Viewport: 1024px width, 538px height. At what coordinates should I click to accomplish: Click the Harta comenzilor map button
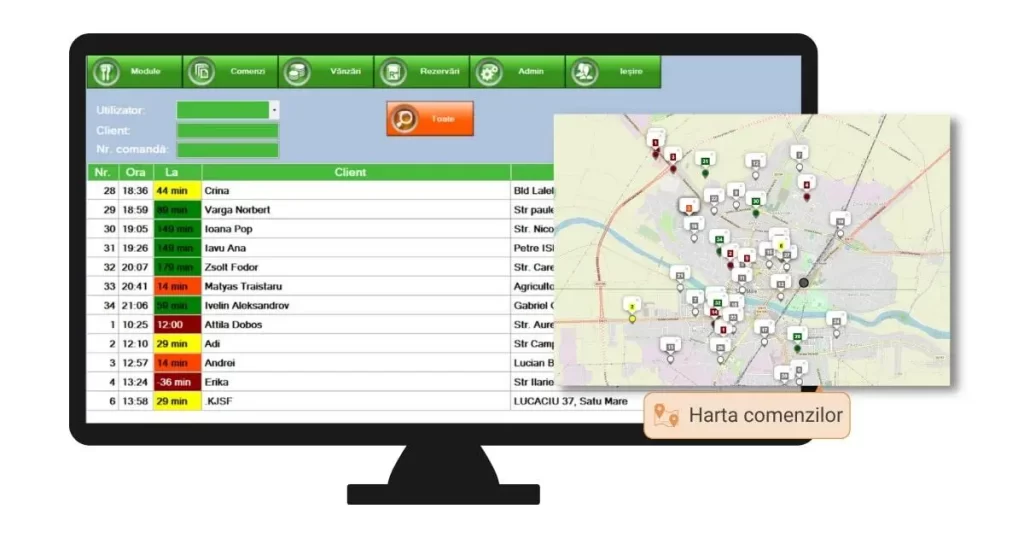coord(746,415)
